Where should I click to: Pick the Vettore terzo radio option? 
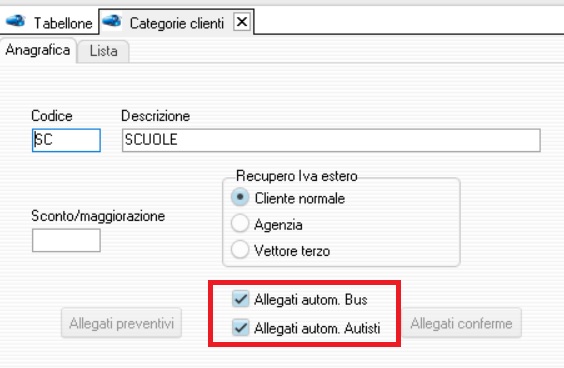point(240,249)
